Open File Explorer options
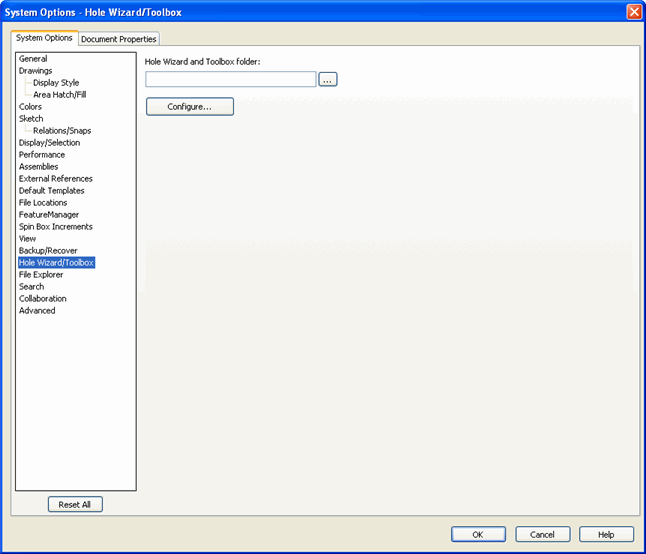The width and height of the screenshot is (646, 554). coord(41,274)
